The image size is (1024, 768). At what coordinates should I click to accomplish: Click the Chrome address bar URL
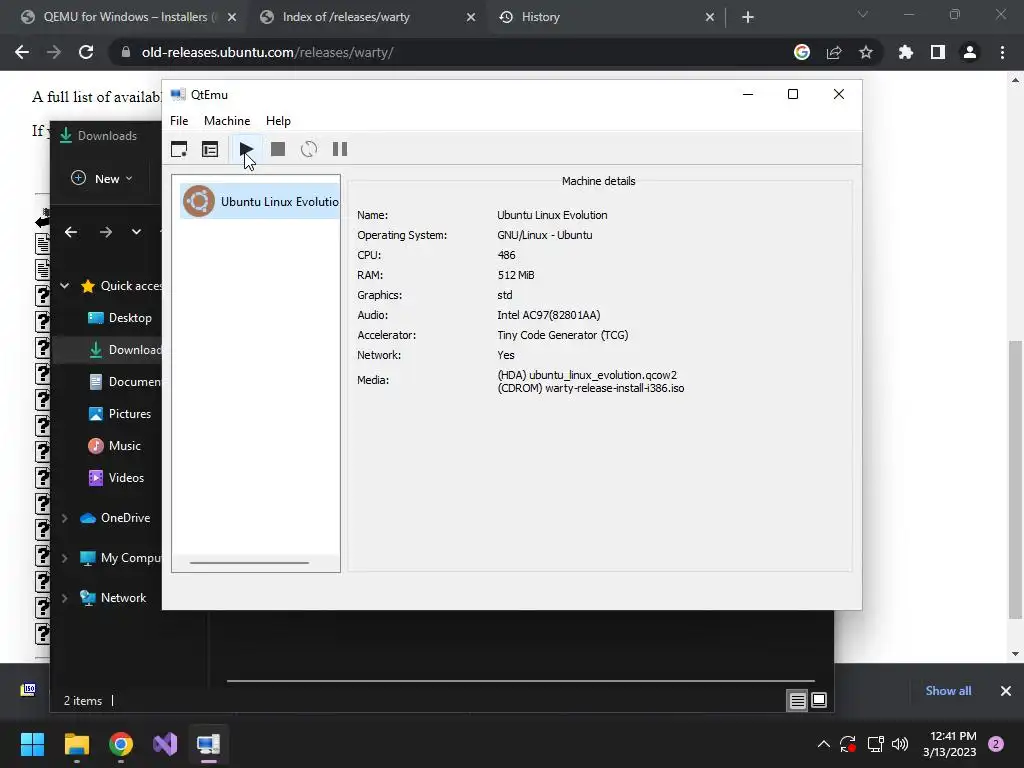tap(267, 52)
